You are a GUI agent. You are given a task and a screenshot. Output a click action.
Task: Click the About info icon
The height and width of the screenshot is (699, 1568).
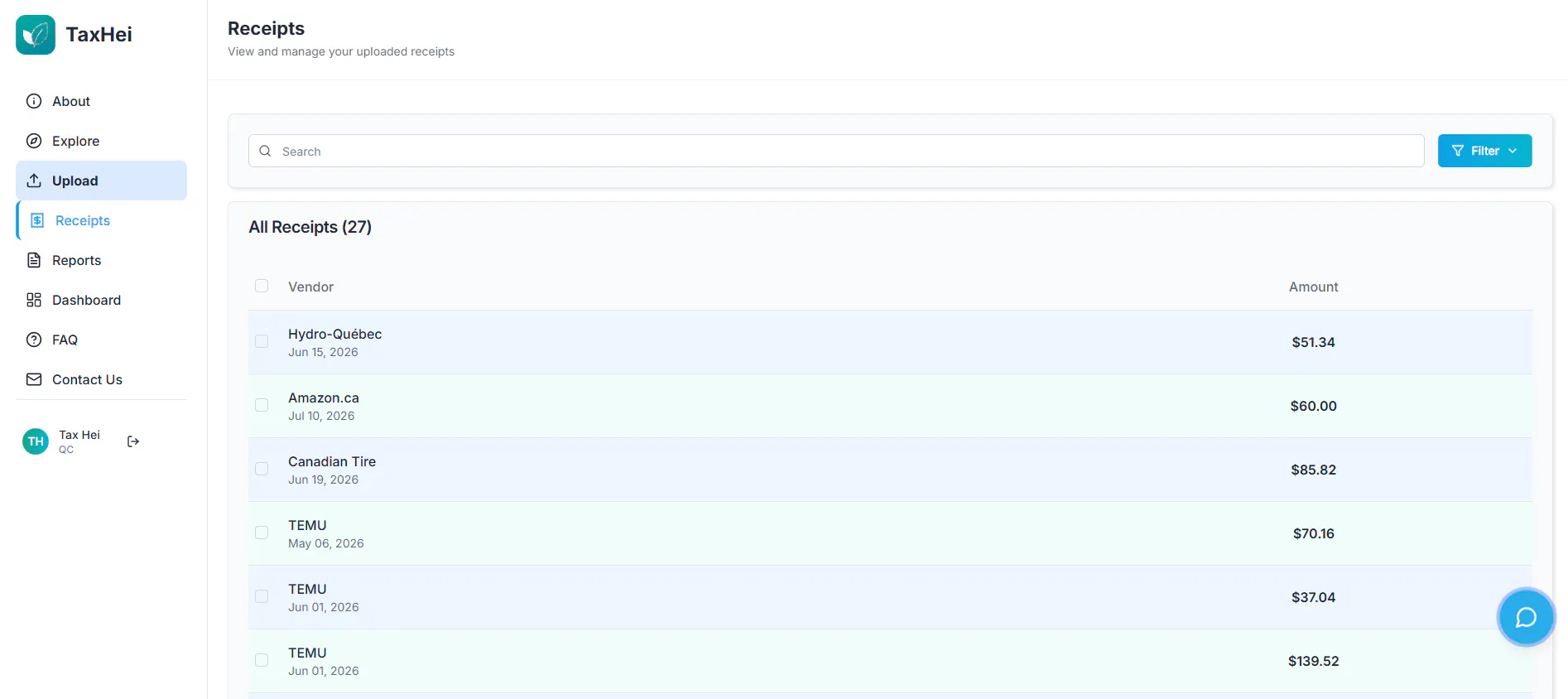(x=34, y=101)
